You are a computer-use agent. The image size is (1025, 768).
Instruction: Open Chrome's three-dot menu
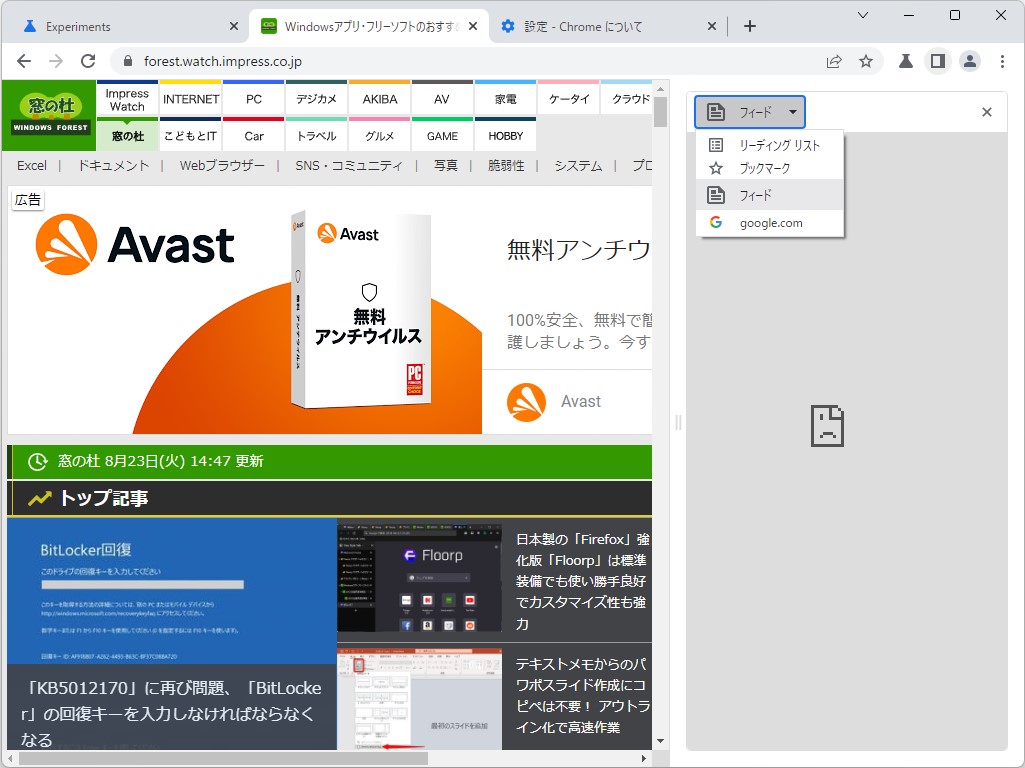point(1003,61)
